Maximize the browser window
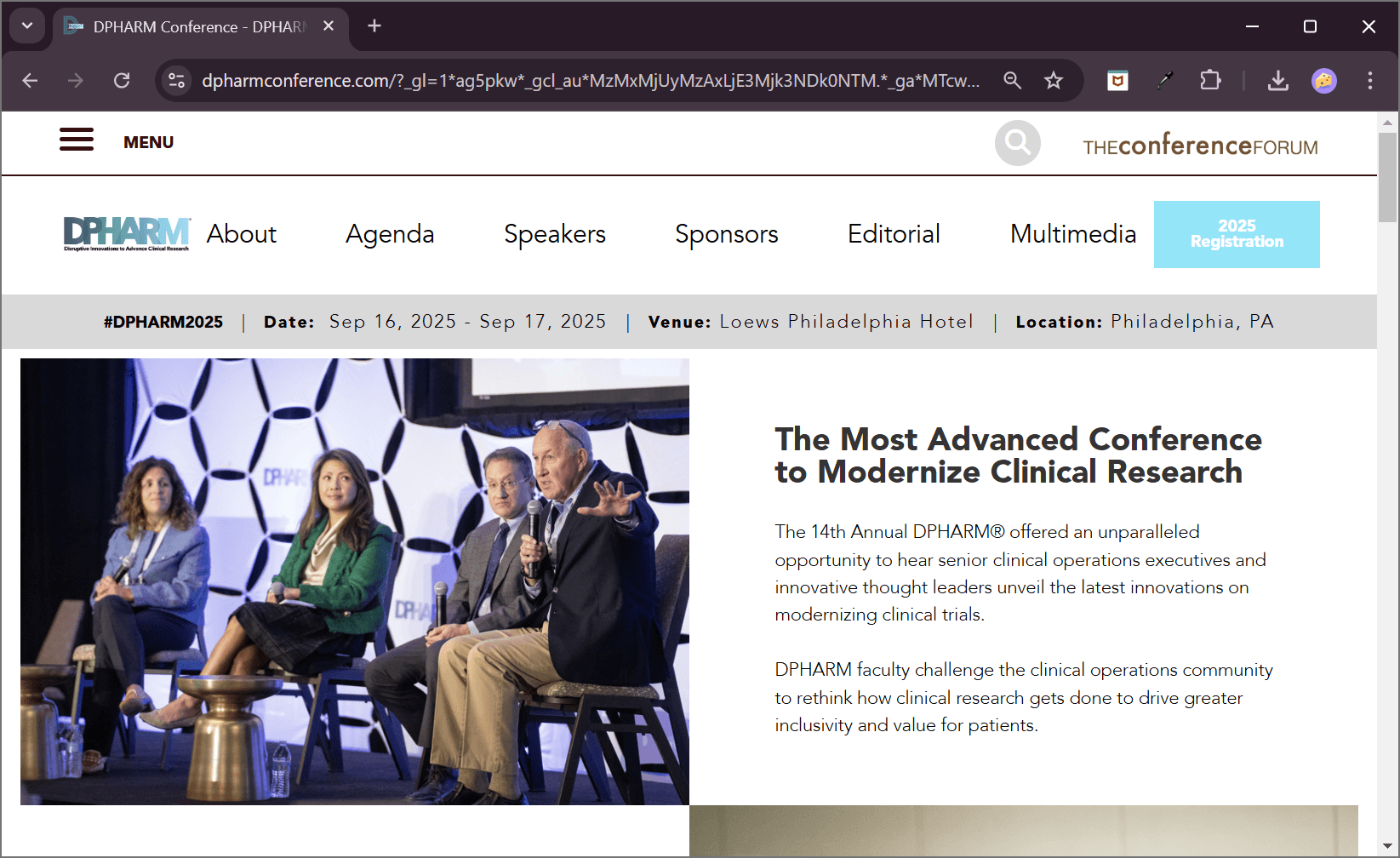The height and width of the screenshot is (858, 1400). [x=1311, y=26]
